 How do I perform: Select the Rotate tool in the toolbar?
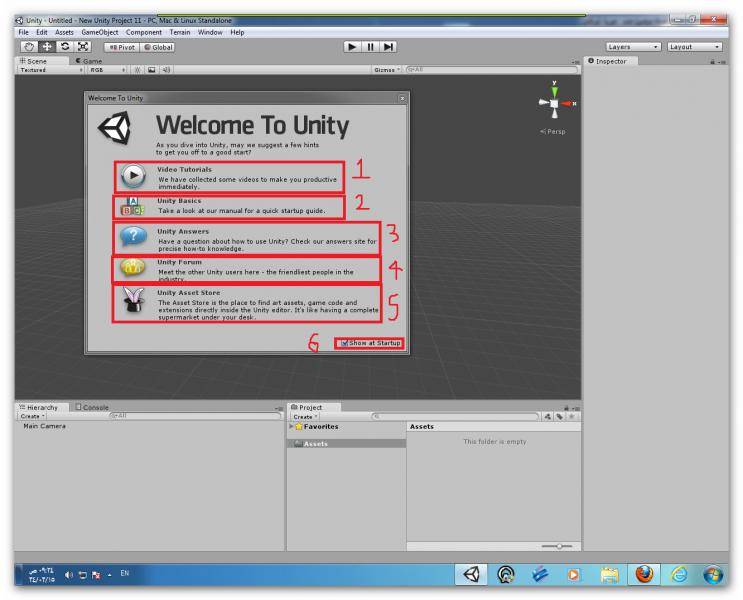point(65,47)
